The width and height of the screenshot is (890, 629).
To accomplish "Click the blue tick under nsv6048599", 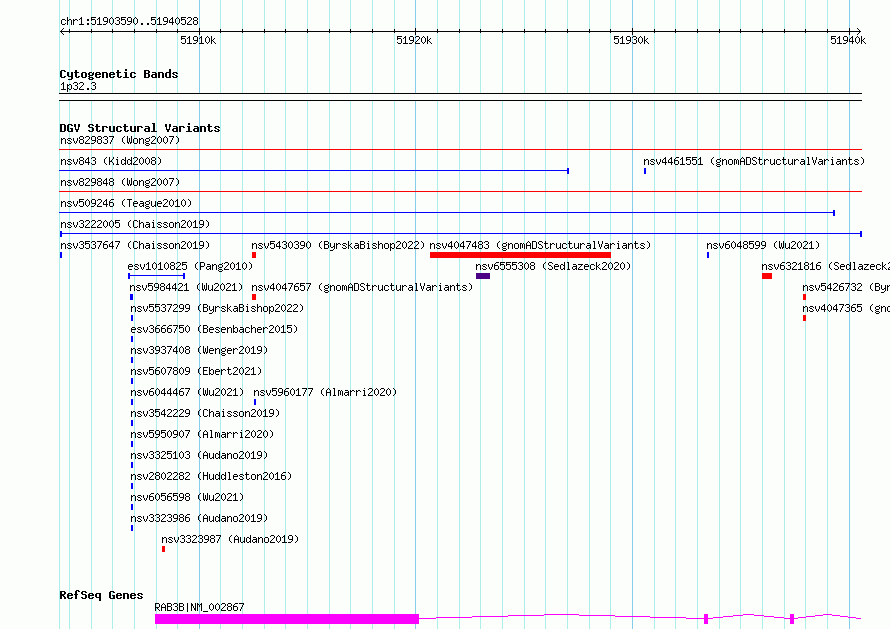I will (708, 255).
